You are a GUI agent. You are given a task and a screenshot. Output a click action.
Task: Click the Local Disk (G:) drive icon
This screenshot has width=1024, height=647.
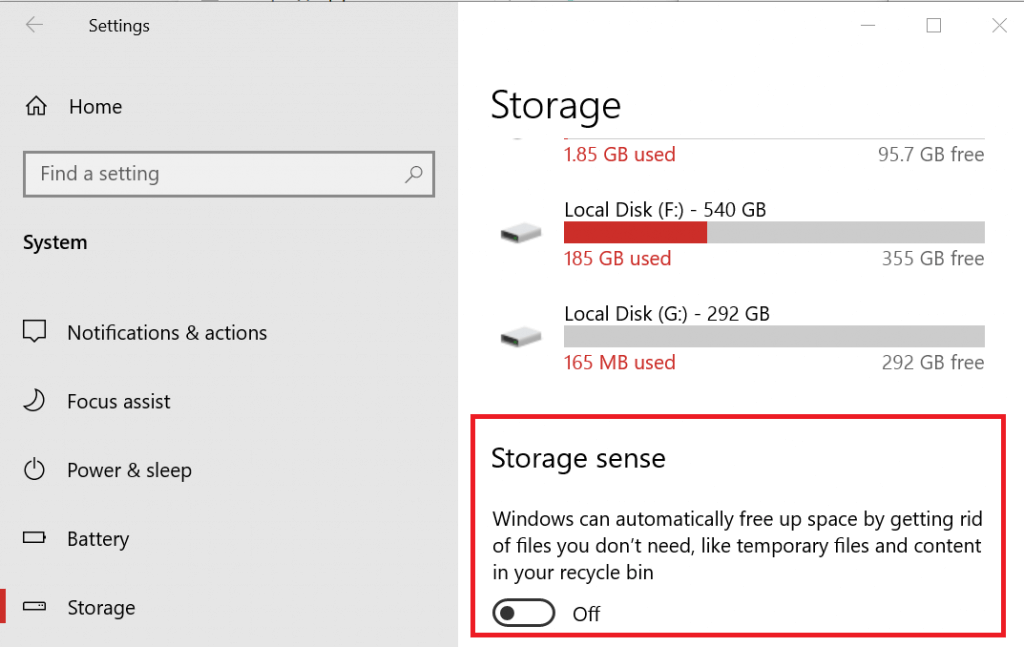coord(520,337)
